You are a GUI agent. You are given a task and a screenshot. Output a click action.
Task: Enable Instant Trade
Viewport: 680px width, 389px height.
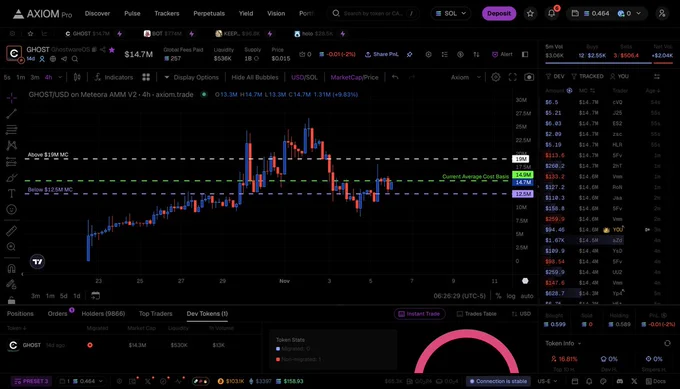click(x=419, y=314)
